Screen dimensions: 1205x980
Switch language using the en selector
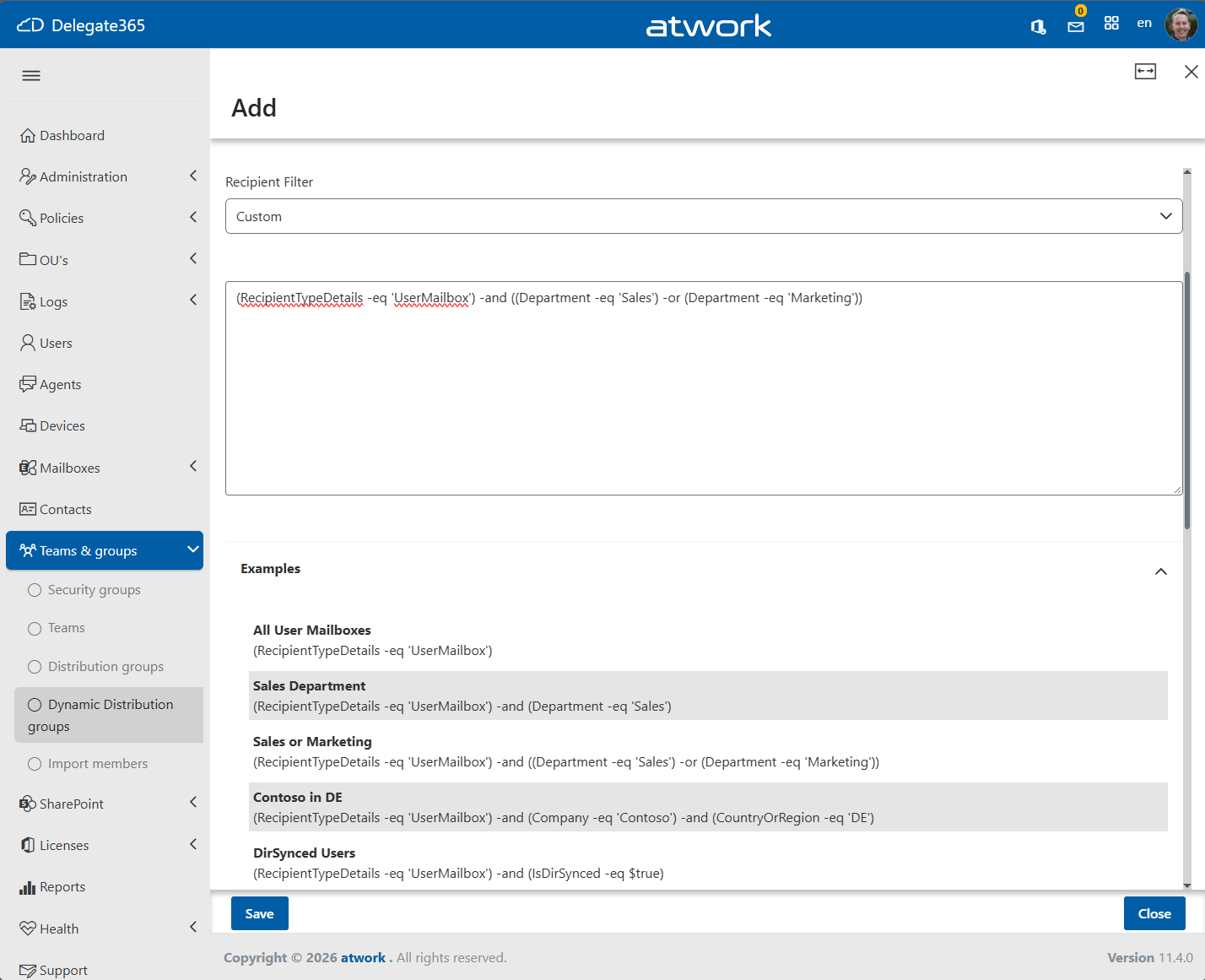tap(1144, 23)
